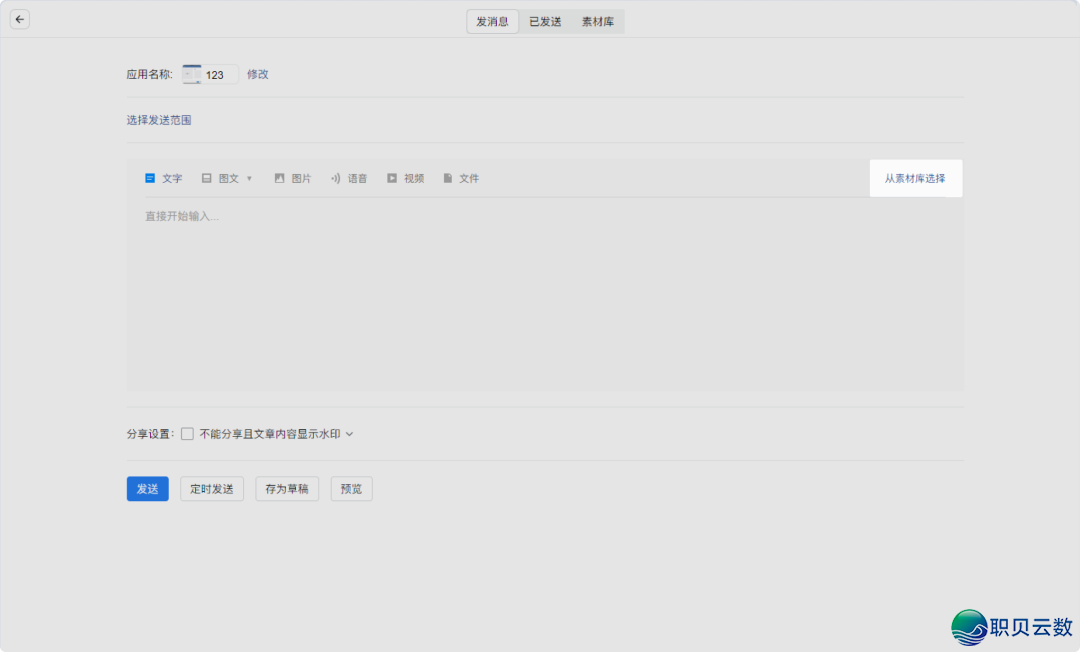Image resolution: width=1080 pixels, height=652 pixels.
Task: Open 从素材库选择 to pick material
Action: click(915, 177)
